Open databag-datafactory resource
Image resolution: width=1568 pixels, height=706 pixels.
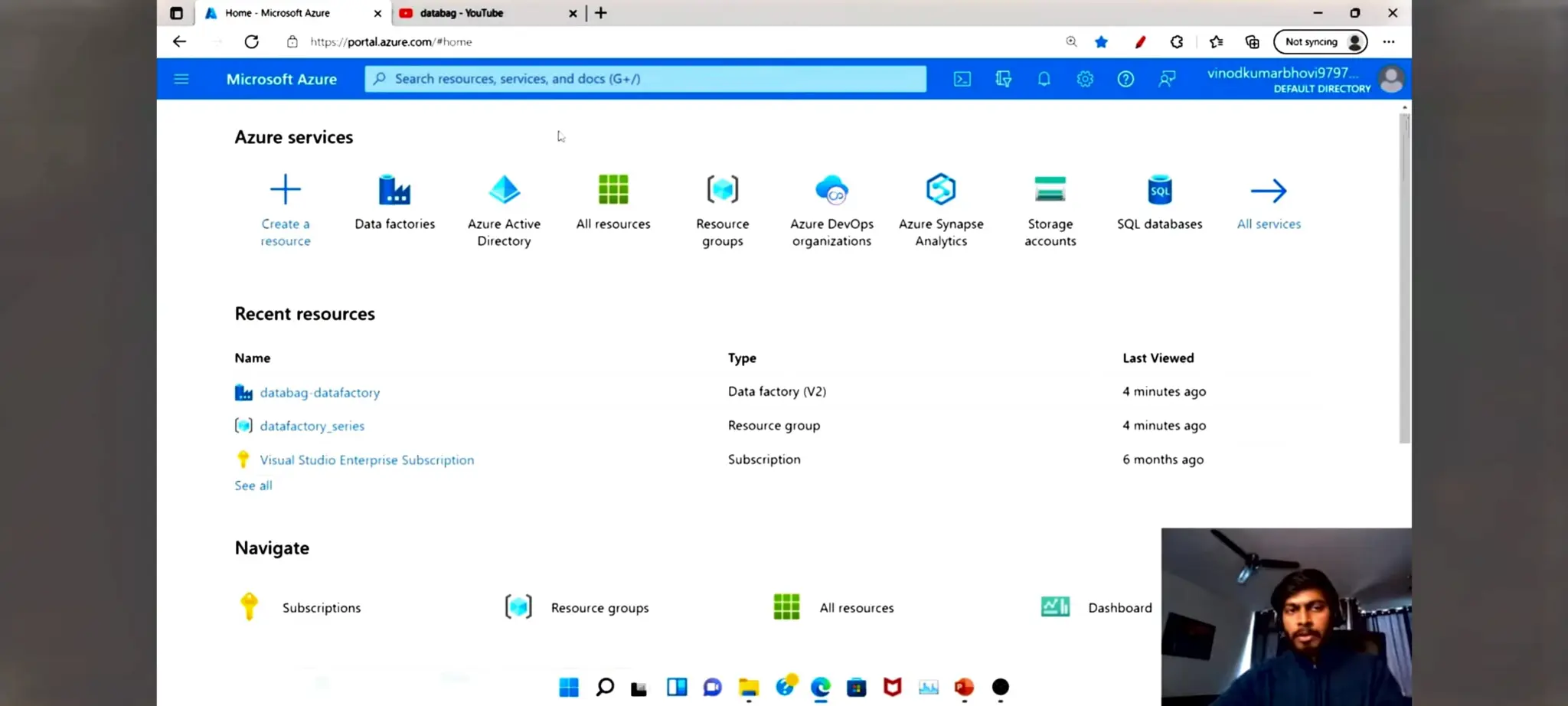[x=320, y=393]
